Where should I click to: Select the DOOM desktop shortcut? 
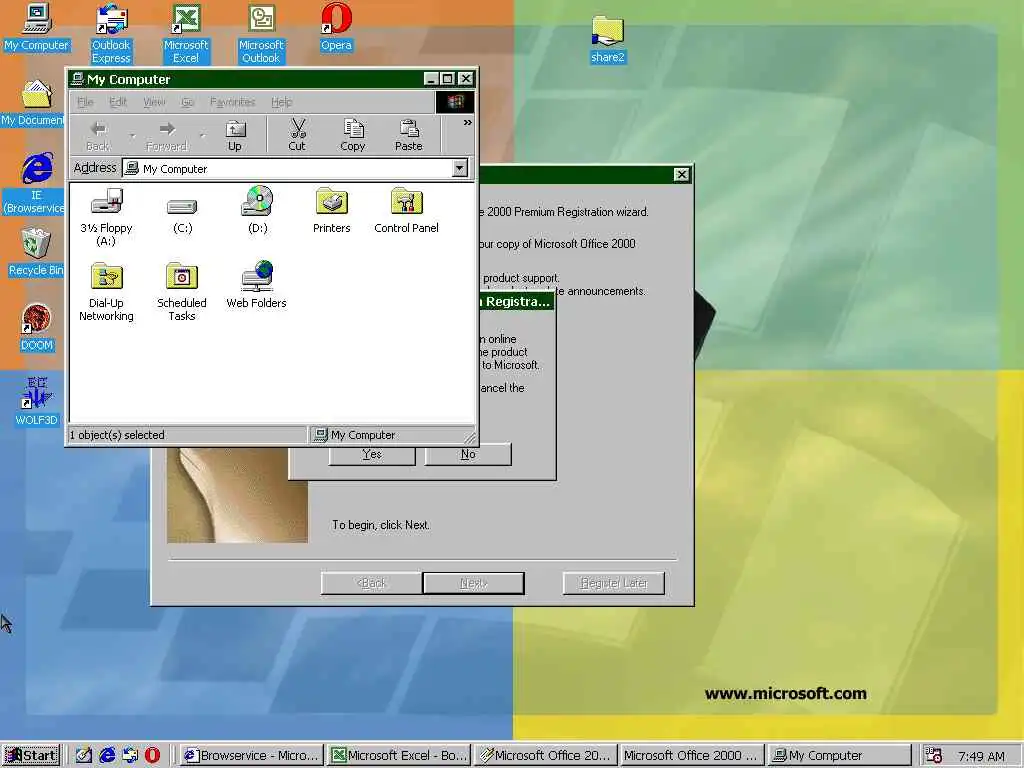click(x=37, y=328)
